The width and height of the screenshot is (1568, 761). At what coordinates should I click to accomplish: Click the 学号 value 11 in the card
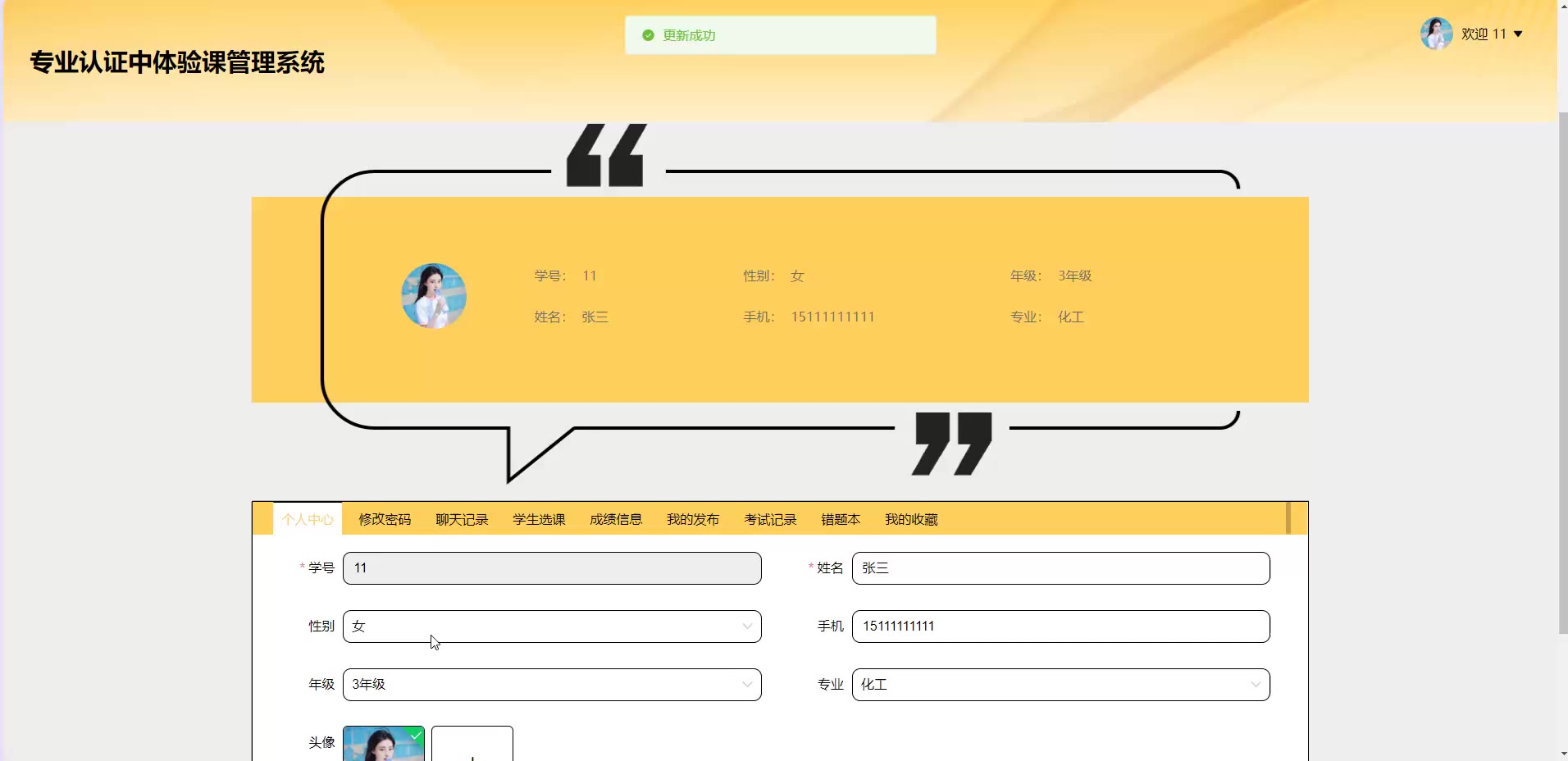[589, 276]
